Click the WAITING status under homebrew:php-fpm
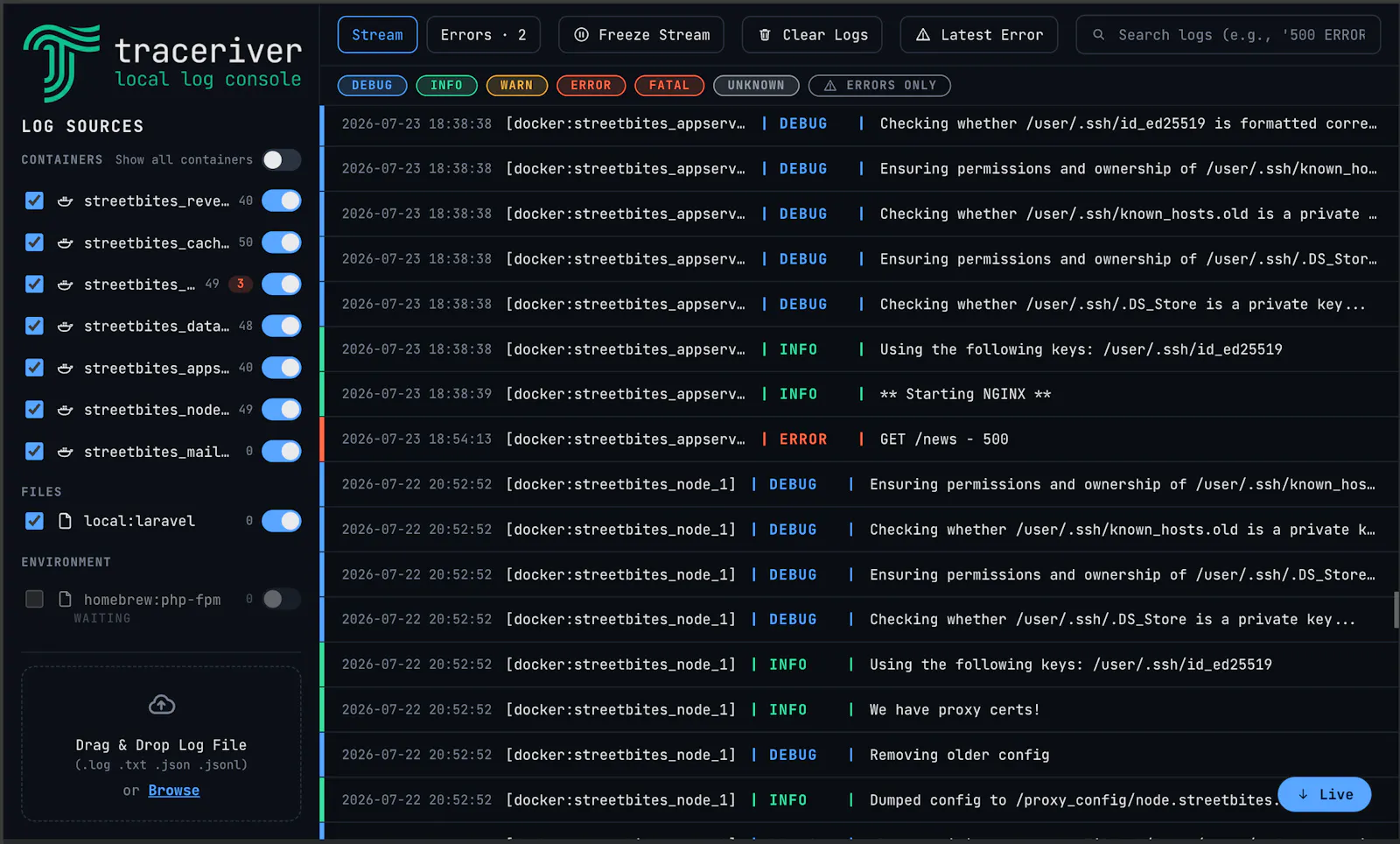The height and width of the screenshot is (844, 1400). 102,618
